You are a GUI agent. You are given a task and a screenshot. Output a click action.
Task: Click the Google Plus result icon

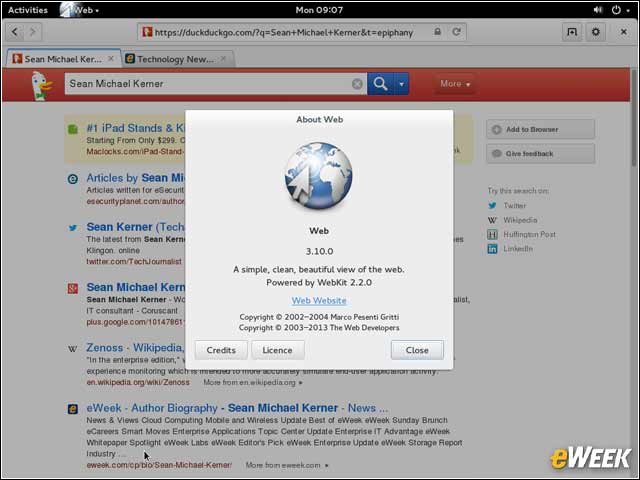pos(73,289)
